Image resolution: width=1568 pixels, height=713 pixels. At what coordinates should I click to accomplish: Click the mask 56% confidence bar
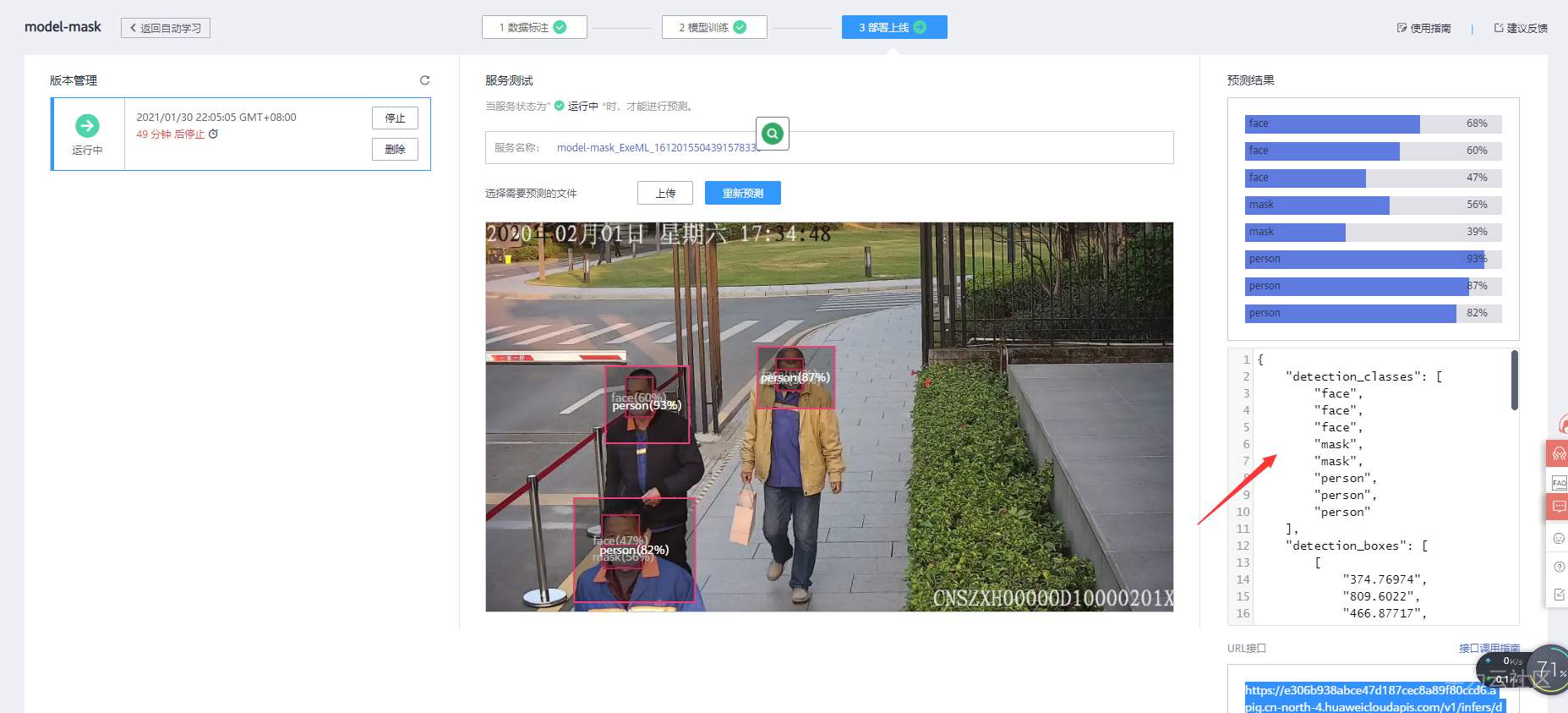click(1373, 205)
